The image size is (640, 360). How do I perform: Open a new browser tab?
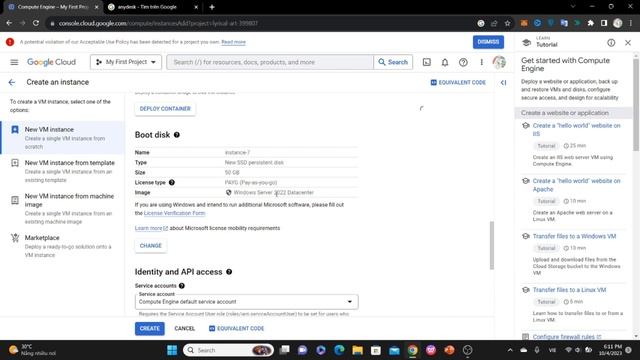coord(212,7)
